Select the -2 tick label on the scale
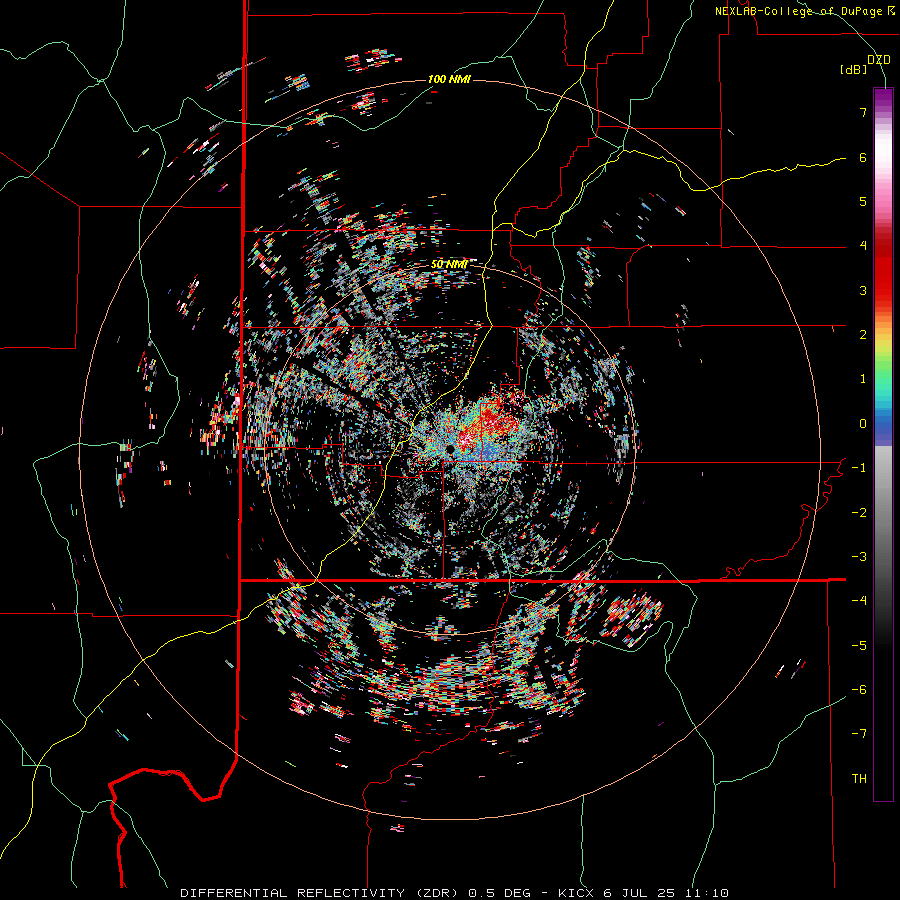The image size is (900, 900). pyautogui.click(x=859, y=513)
